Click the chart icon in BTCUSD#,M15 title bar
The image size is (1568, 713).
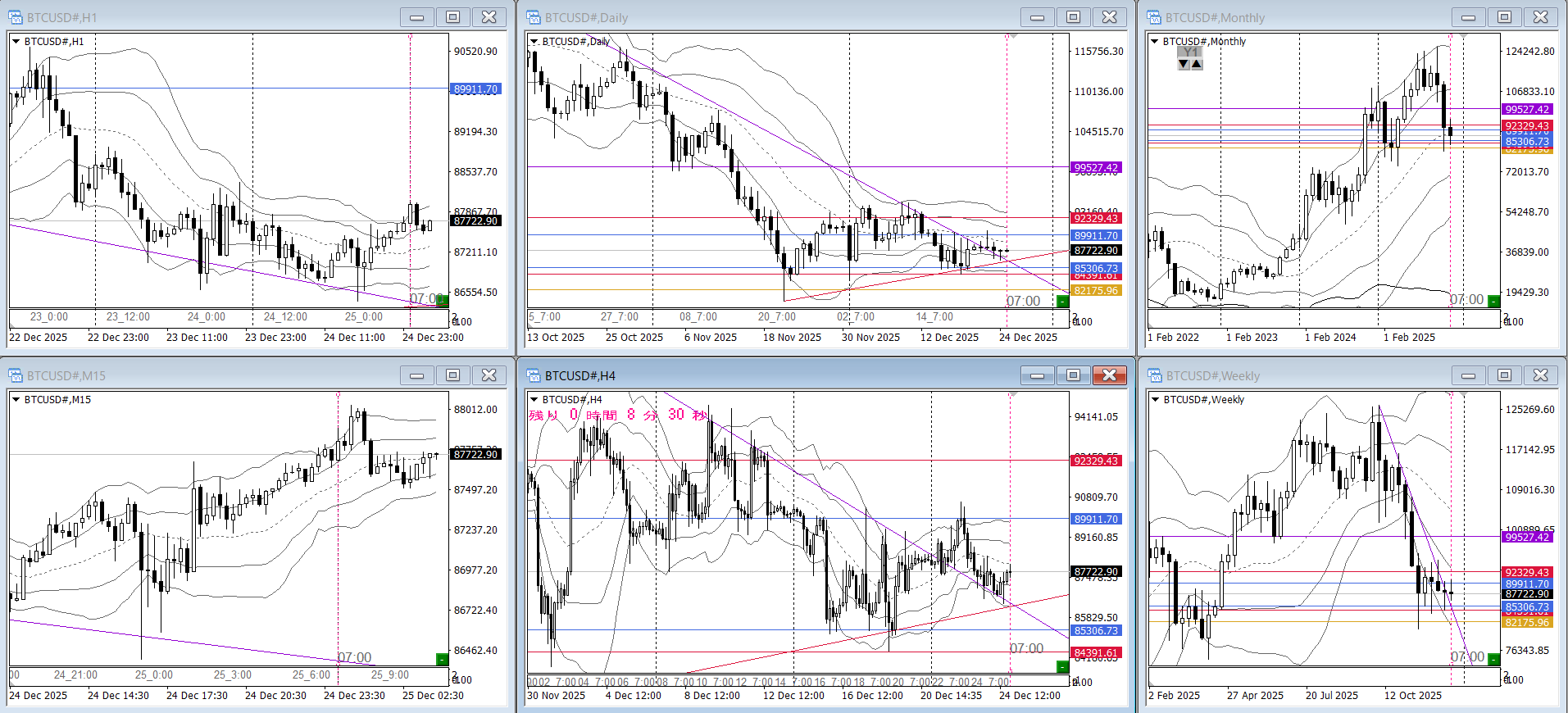click(x=16, y=375)
